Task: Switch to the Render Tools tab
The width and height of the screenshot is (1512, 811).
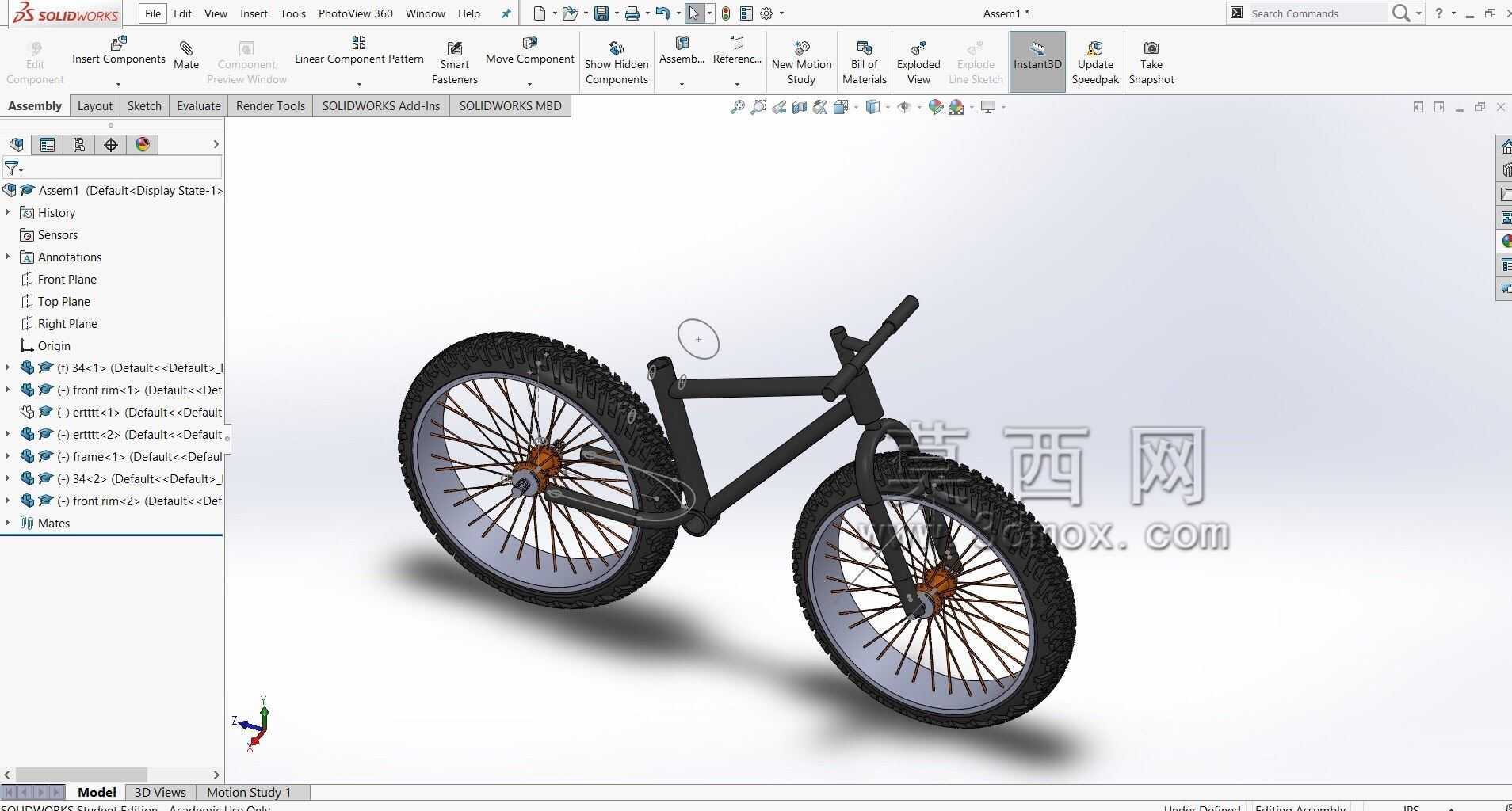Action: pyautogui.click(x=270, y=106)
